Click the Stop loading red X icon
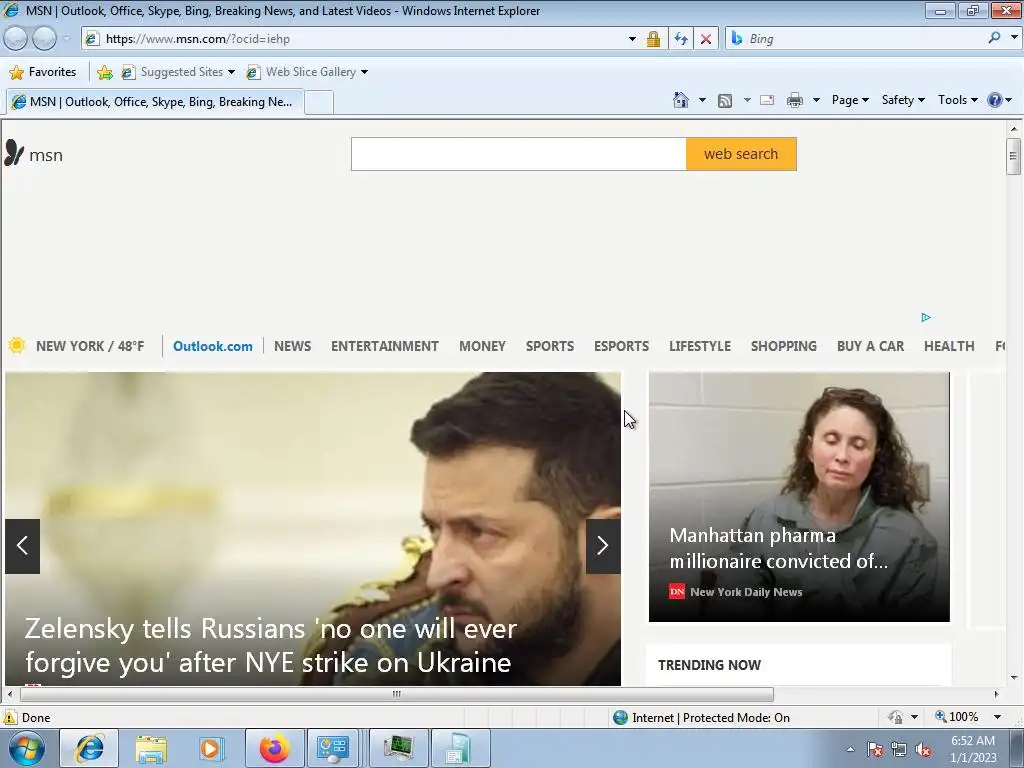The image size is (1024, 768). (706, 39)
